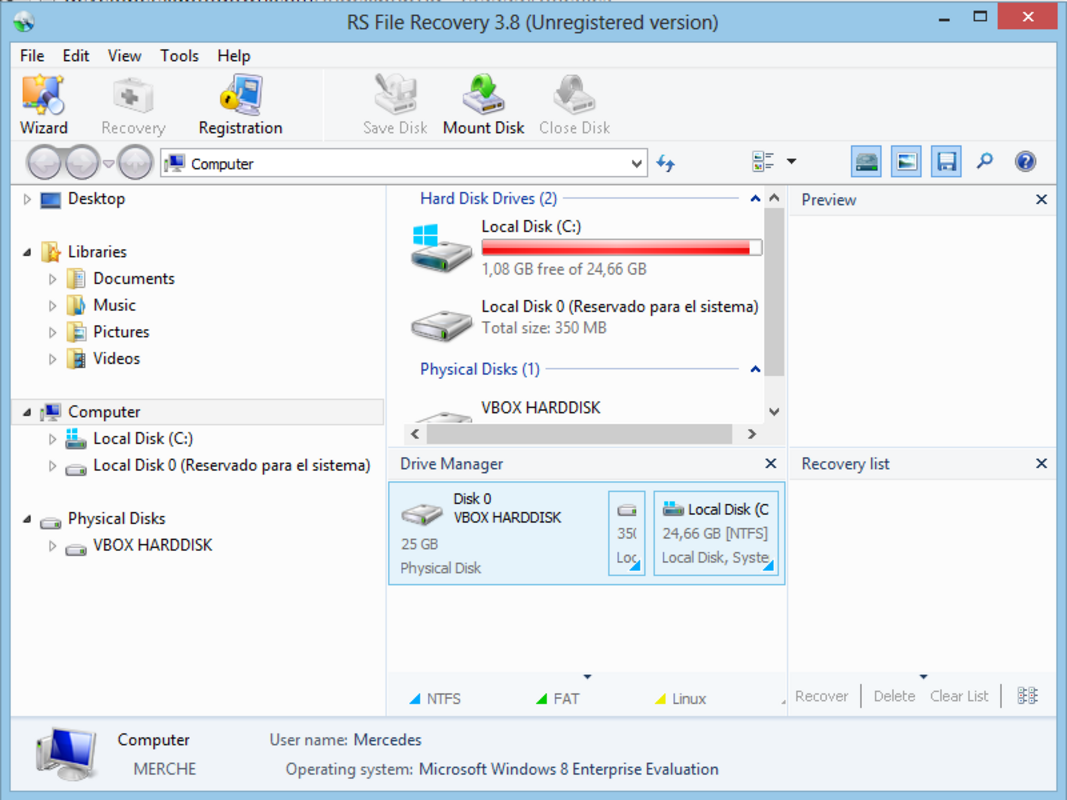The height and width of the screenshot is (800, 1067).
Task: Toggle the Drive Manager panel button
Action: [x=866, y=162]
